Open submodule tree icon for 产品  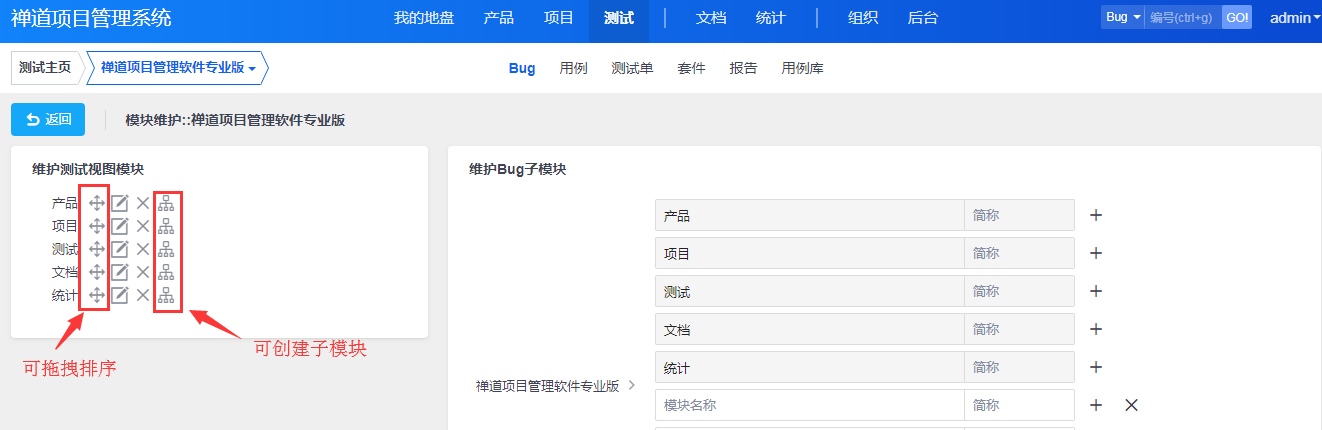tap(166, 203)
